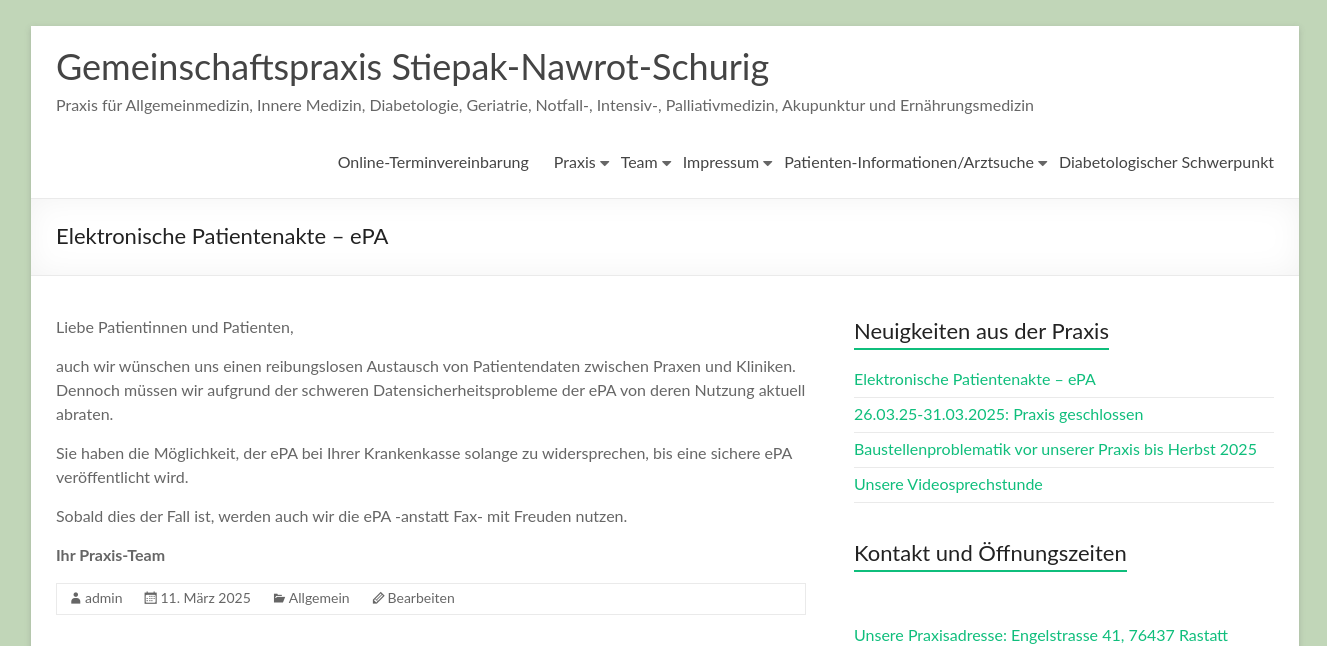Click the user icon beside admin
1327x646 pixels.
76,599
